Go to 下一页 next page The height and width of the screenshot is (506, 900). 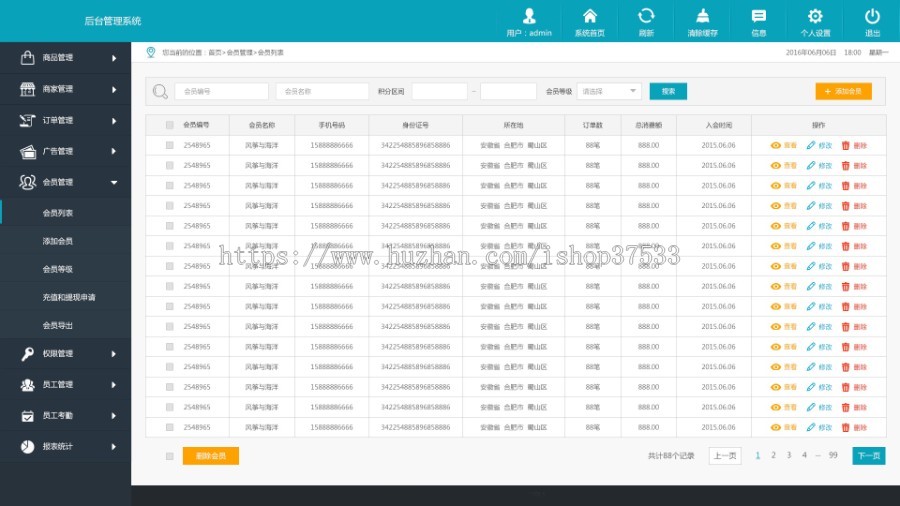click(x=868, y=456)
